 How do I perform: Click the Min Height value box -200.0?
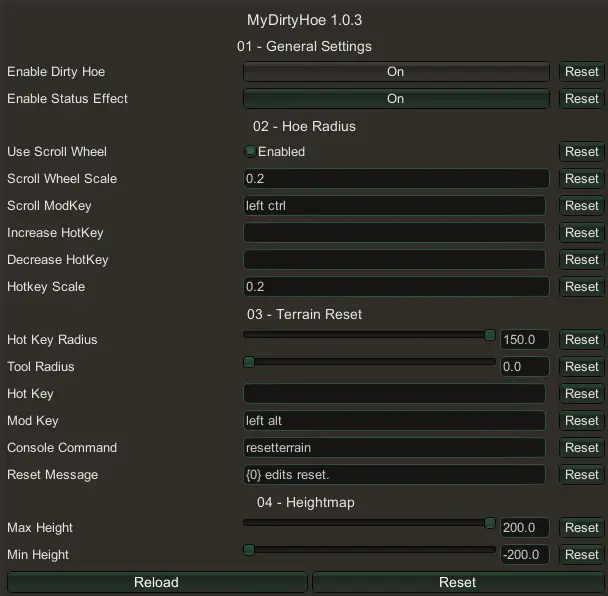(x=525, y=555)
